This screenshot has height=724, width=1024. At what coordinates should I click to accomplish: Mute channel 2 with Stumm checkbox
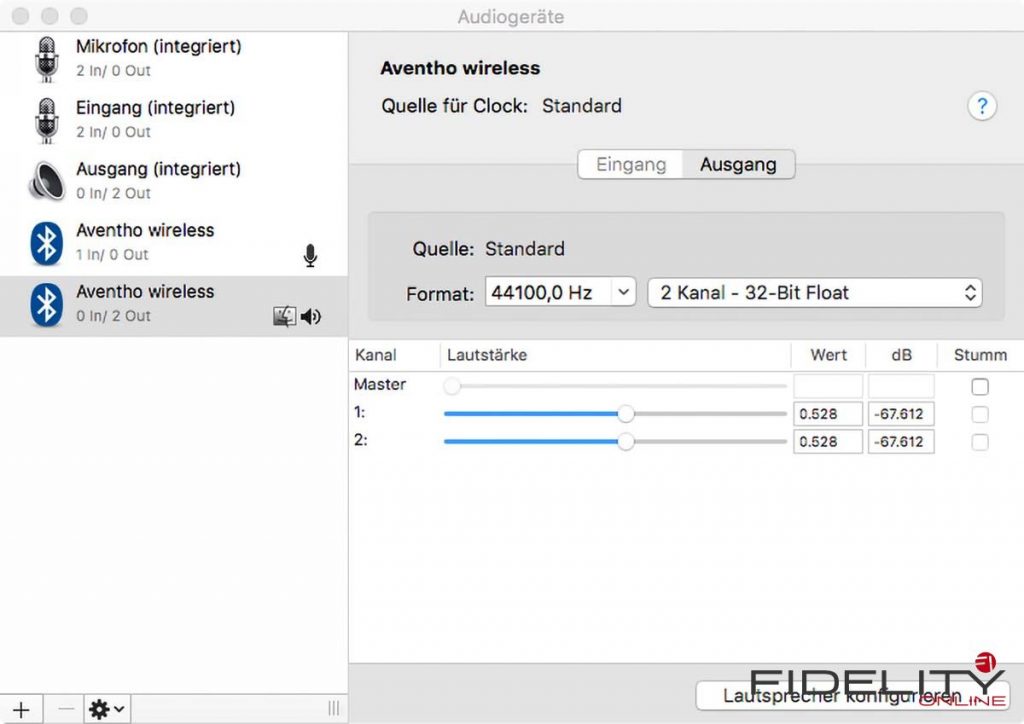(980, 442)
